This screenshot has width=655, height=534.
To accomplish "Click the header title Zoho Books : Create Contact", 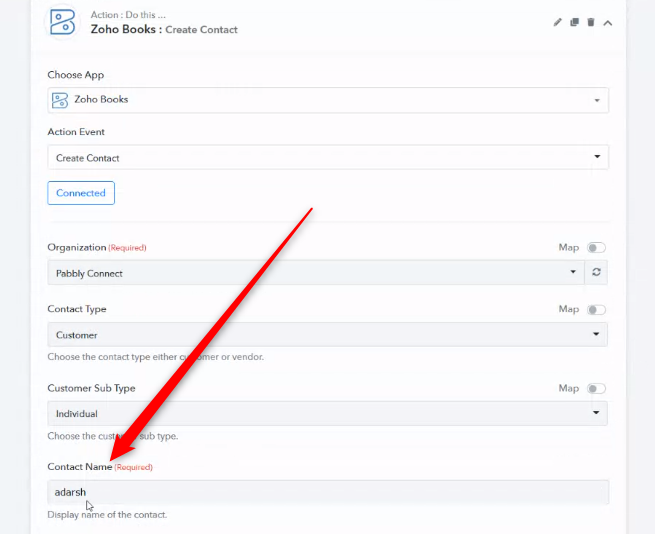I will click(x=164, y=30).
